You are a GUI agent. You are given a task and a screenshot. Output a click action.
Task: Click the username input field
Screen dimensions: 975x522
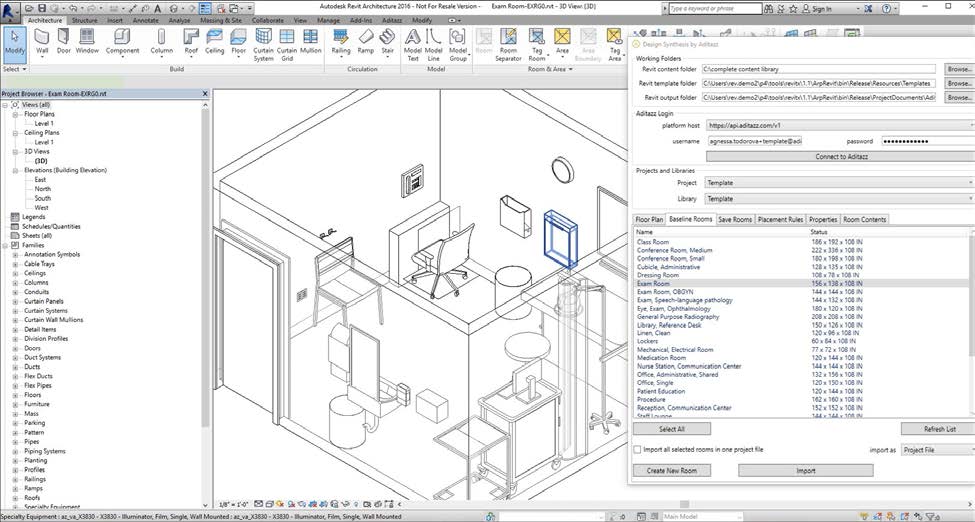click(755, 141)
